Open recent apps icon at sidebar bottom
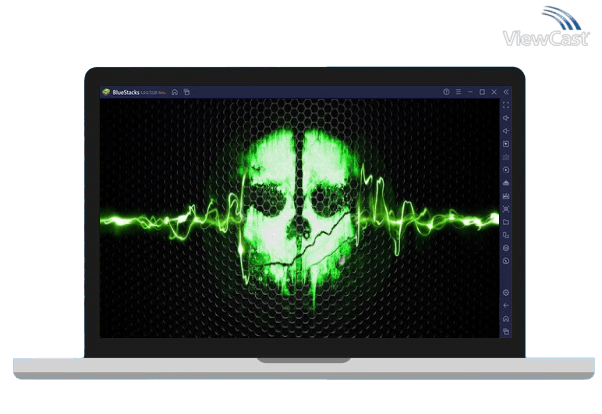This screenshot has height=414, width=602. click(506, 331)
